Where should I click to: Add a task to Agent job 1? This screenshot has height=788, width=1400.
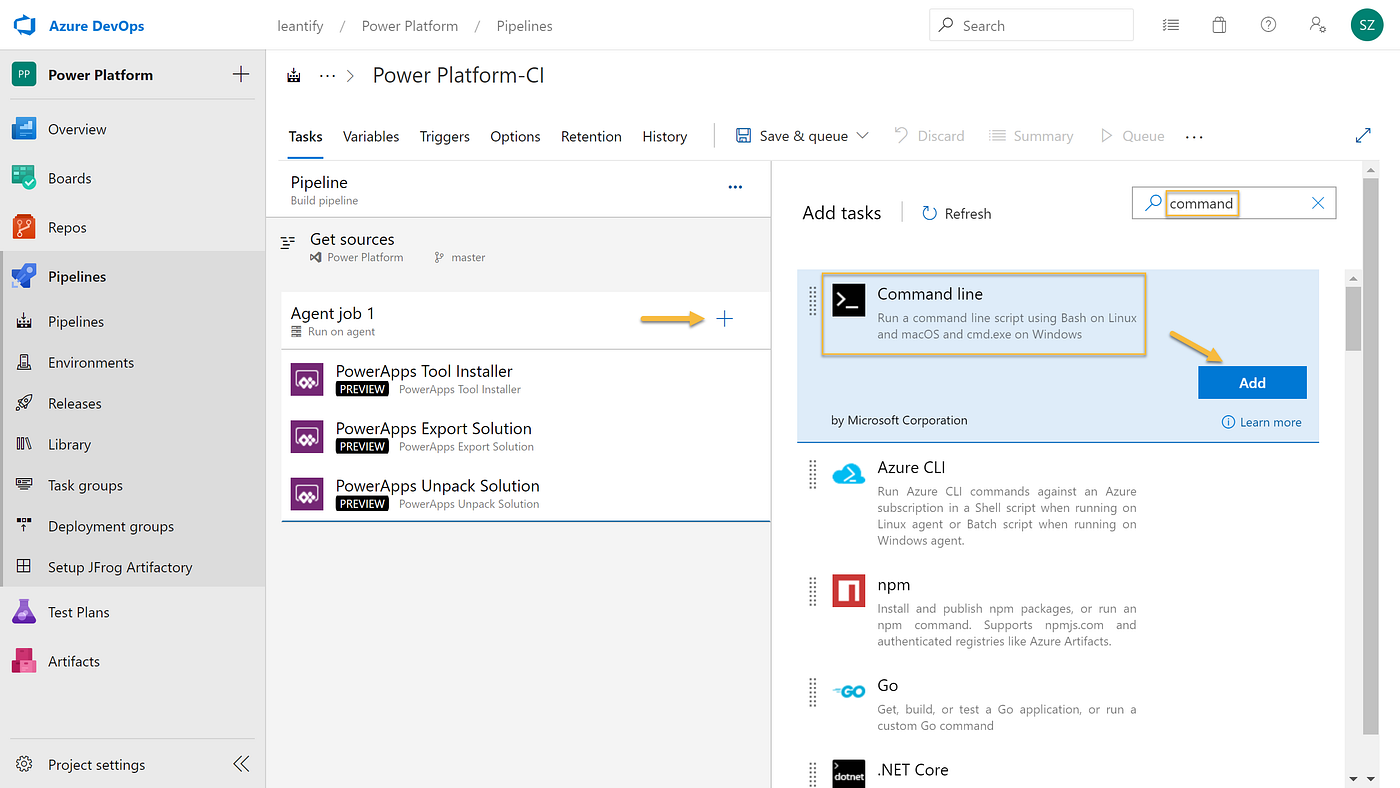[x=725, y=319]
